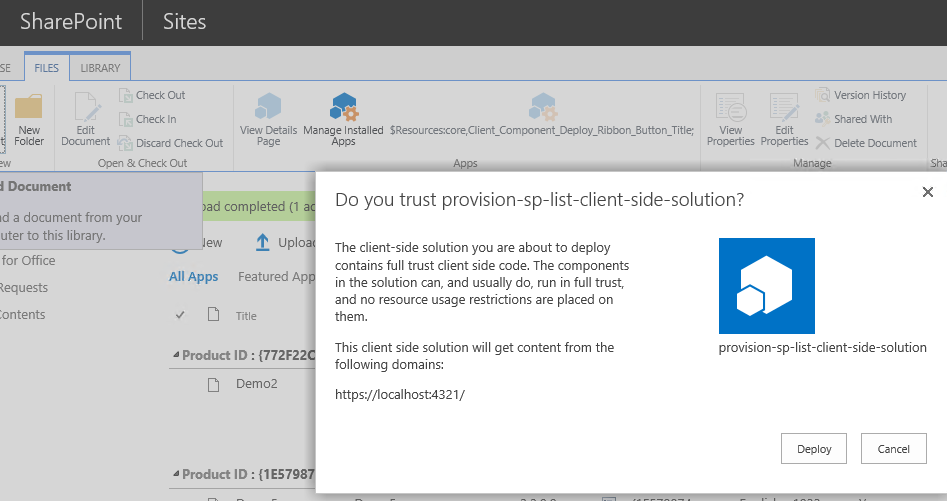Click the file type column header icon
The width and height of the screenshot is (947, 501).
[x=213, y=314]
